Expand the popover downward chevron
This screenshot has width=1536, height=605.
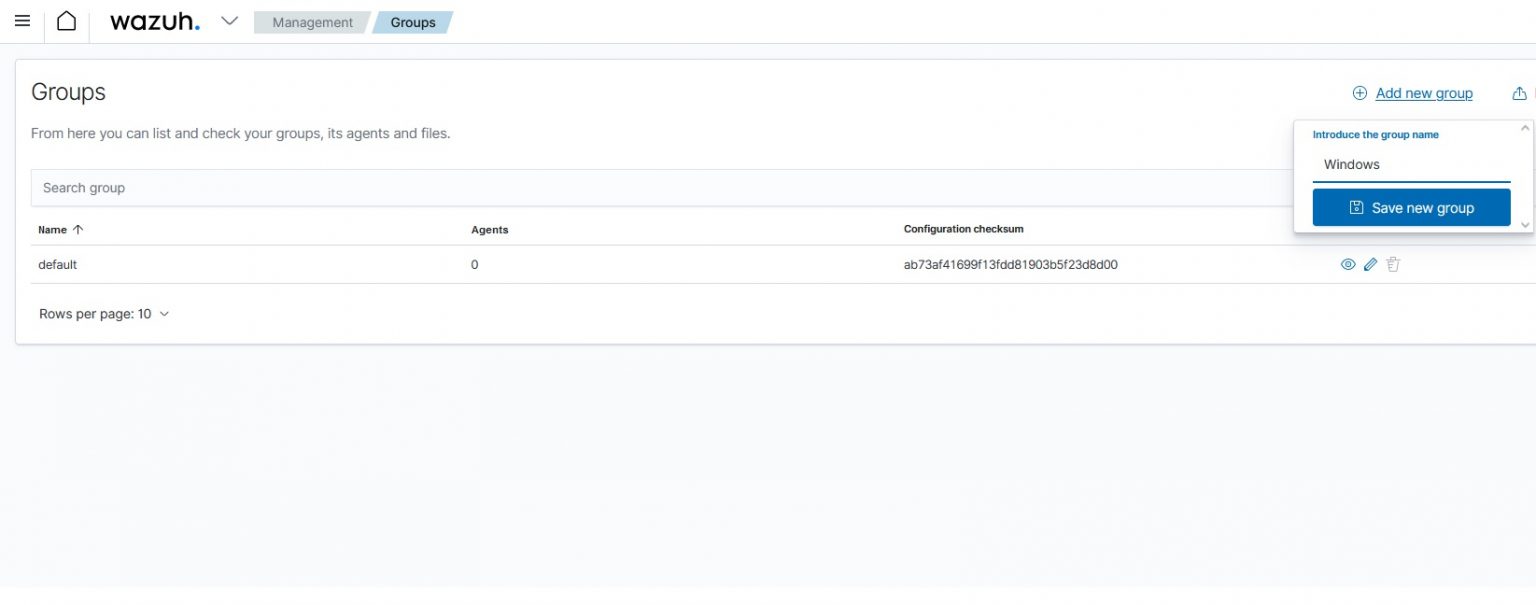coord(1524,225)
